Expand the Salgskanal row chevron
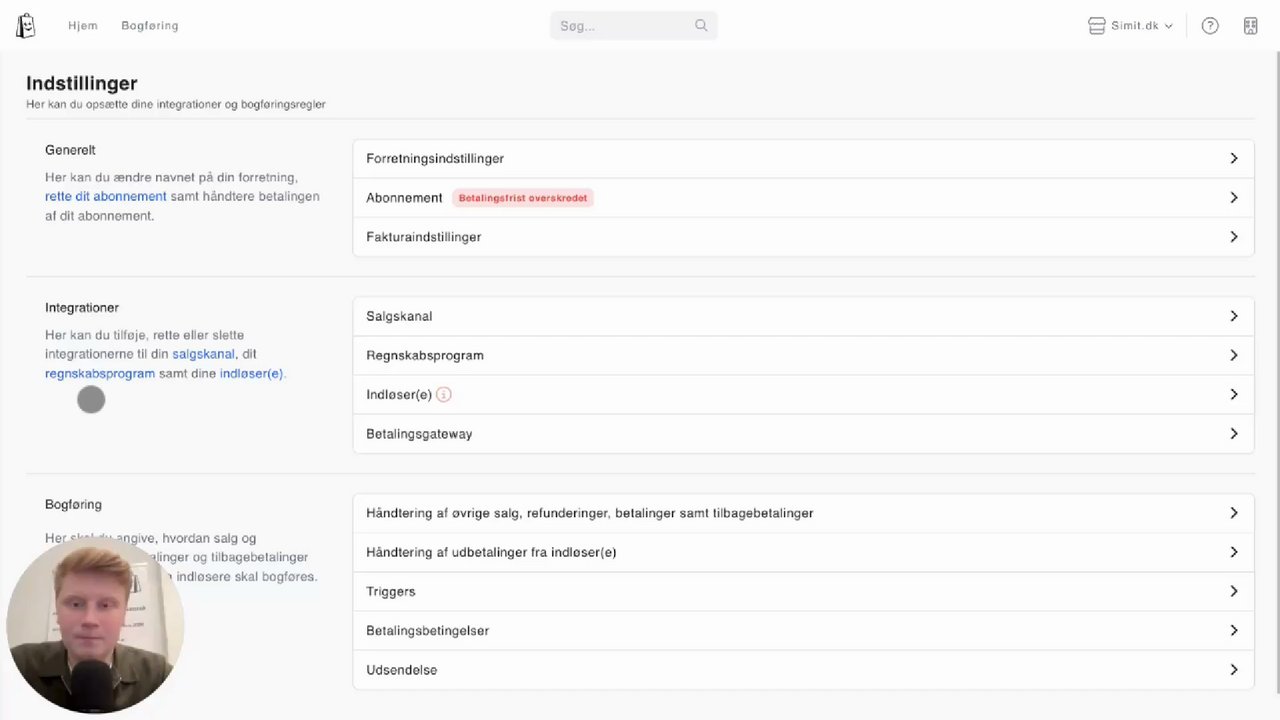Screen dimensions: 1280x720 tap(1233, 316)
